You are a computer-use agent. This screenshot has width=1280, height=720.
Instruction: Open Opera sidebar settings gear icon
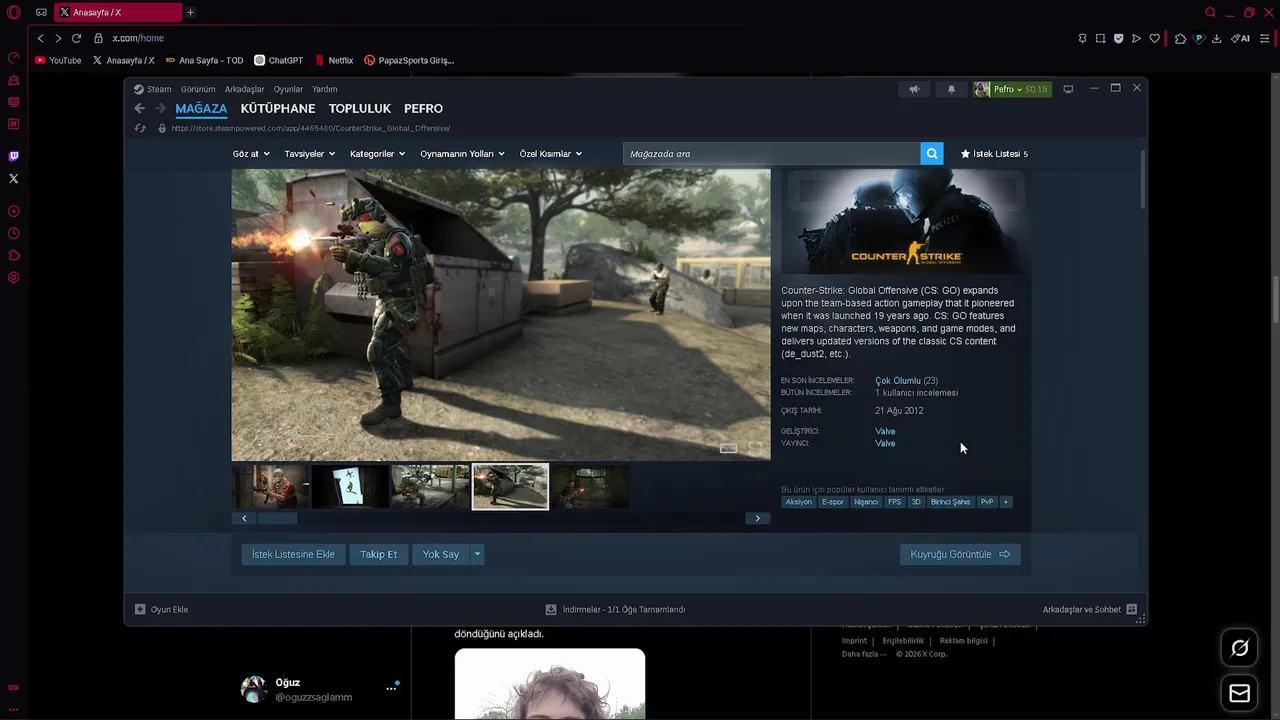click(x=14, y=278)
